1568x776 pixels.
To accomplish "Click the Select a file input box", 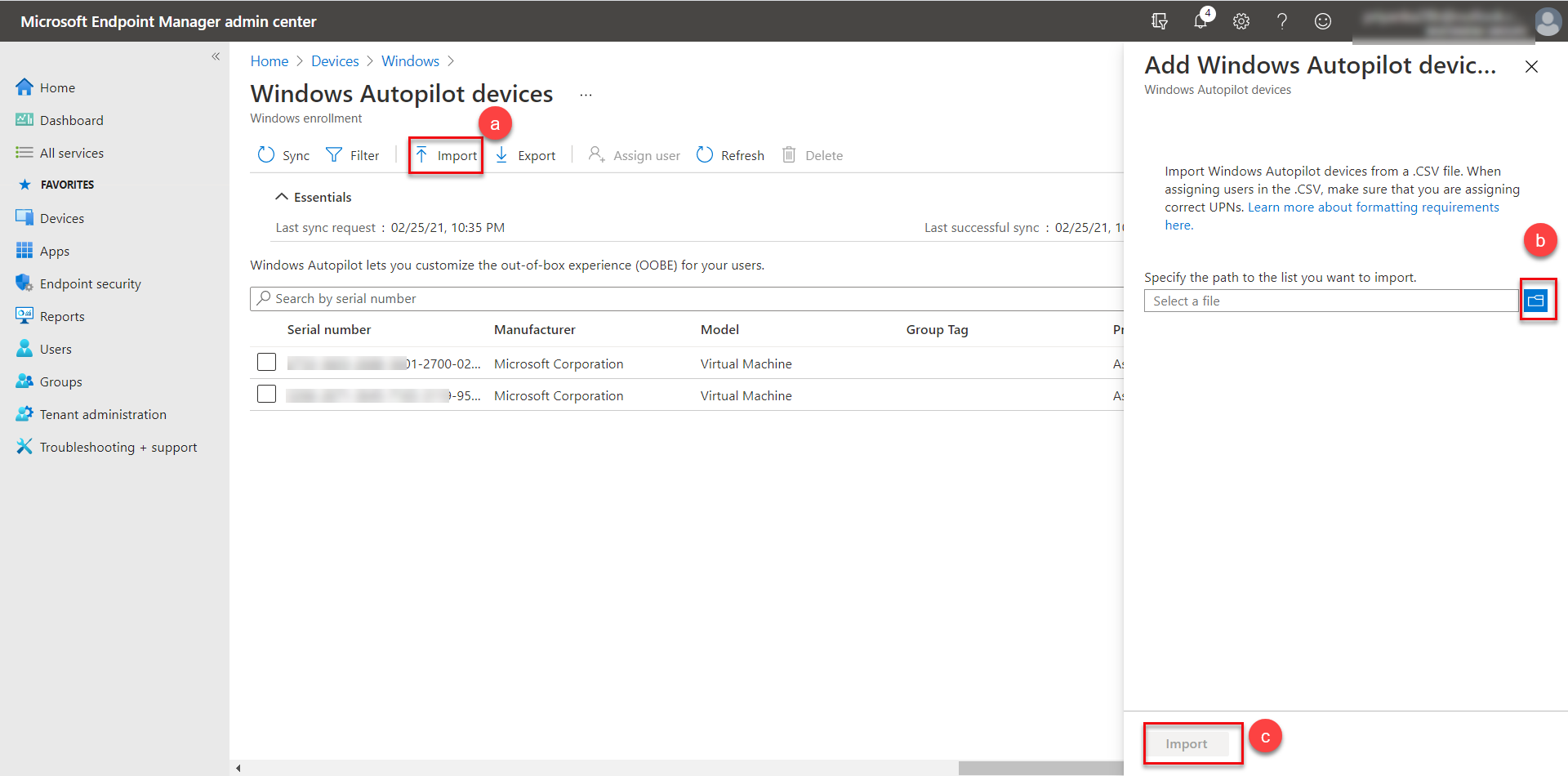I will 1331,301.
